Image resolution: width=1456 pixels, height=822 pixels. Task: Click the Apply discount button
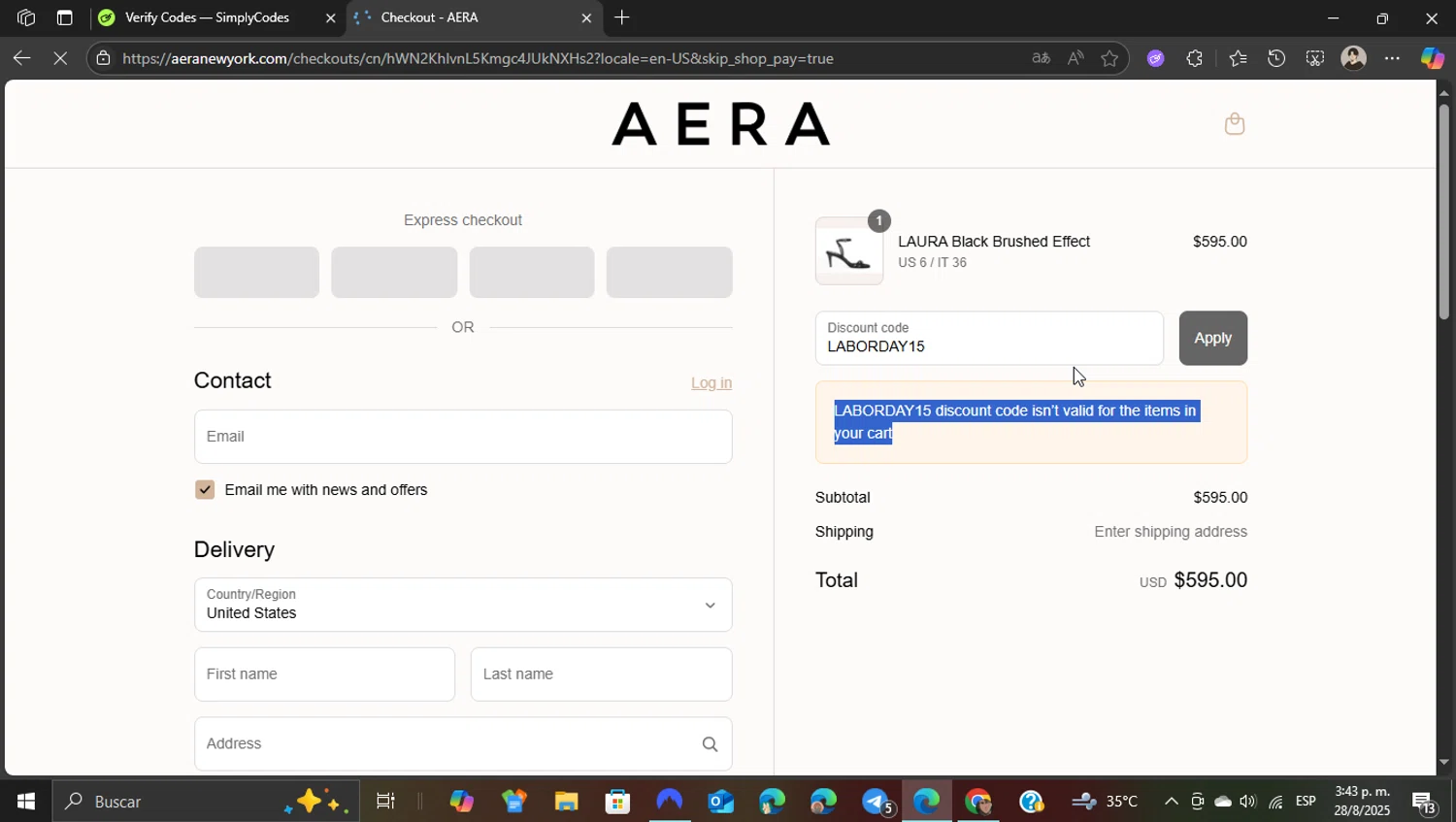pos(1212,338)
